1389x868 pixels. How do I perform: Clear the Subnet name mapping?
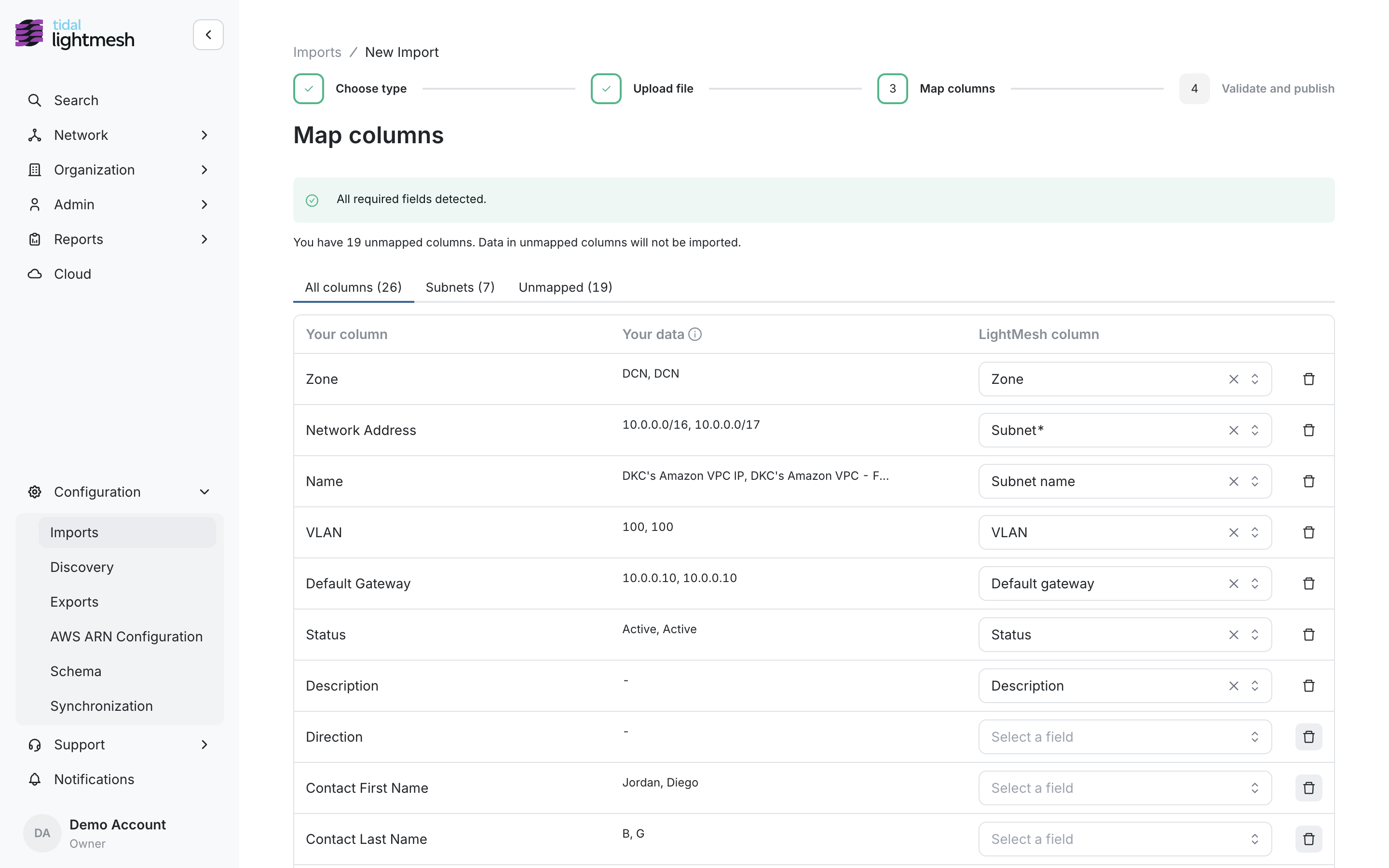(x=1233, y=481)
